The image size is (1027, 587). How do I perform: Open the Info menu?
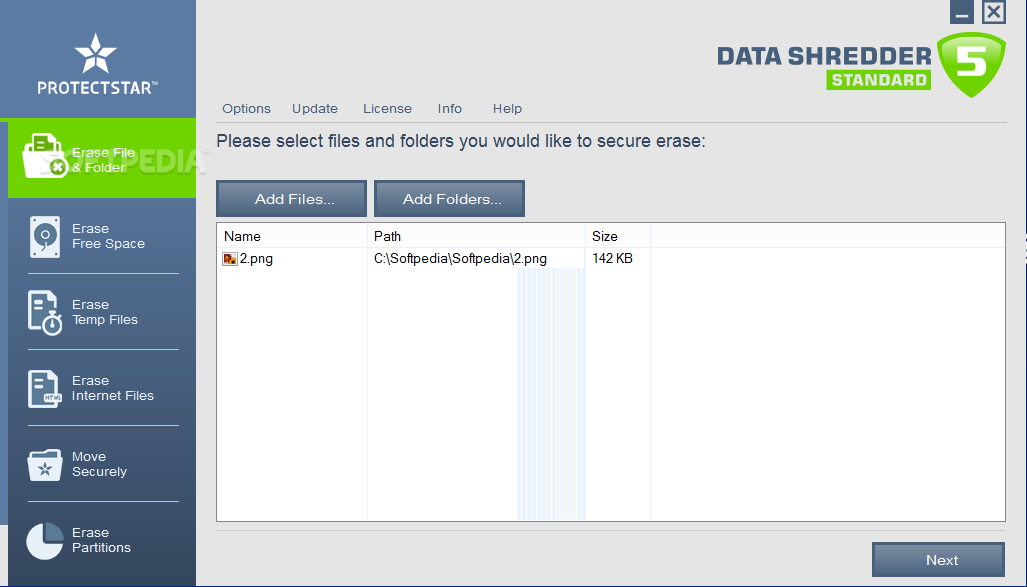(x=450, y=109)
